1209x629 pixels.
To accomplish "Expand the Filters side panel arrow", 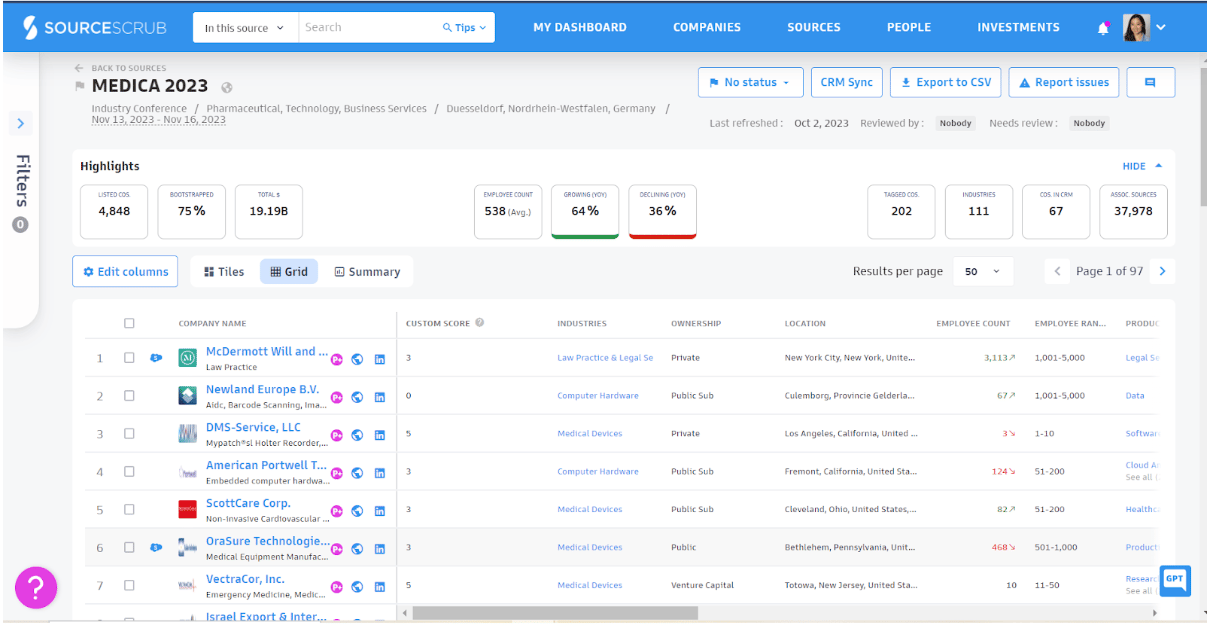I will click(21, 124).
